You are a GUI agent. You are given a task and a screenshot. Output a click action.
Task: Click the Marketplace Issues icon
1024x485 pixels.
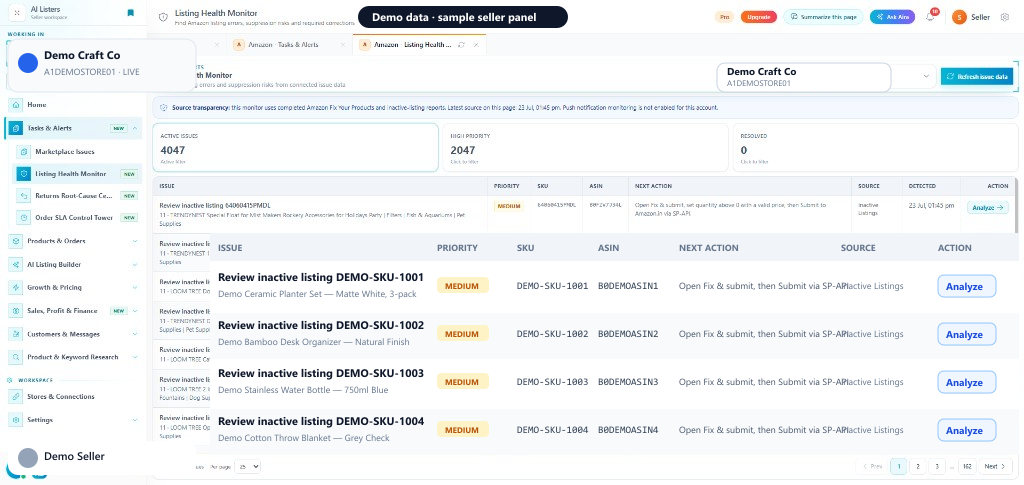pos(24,151)
